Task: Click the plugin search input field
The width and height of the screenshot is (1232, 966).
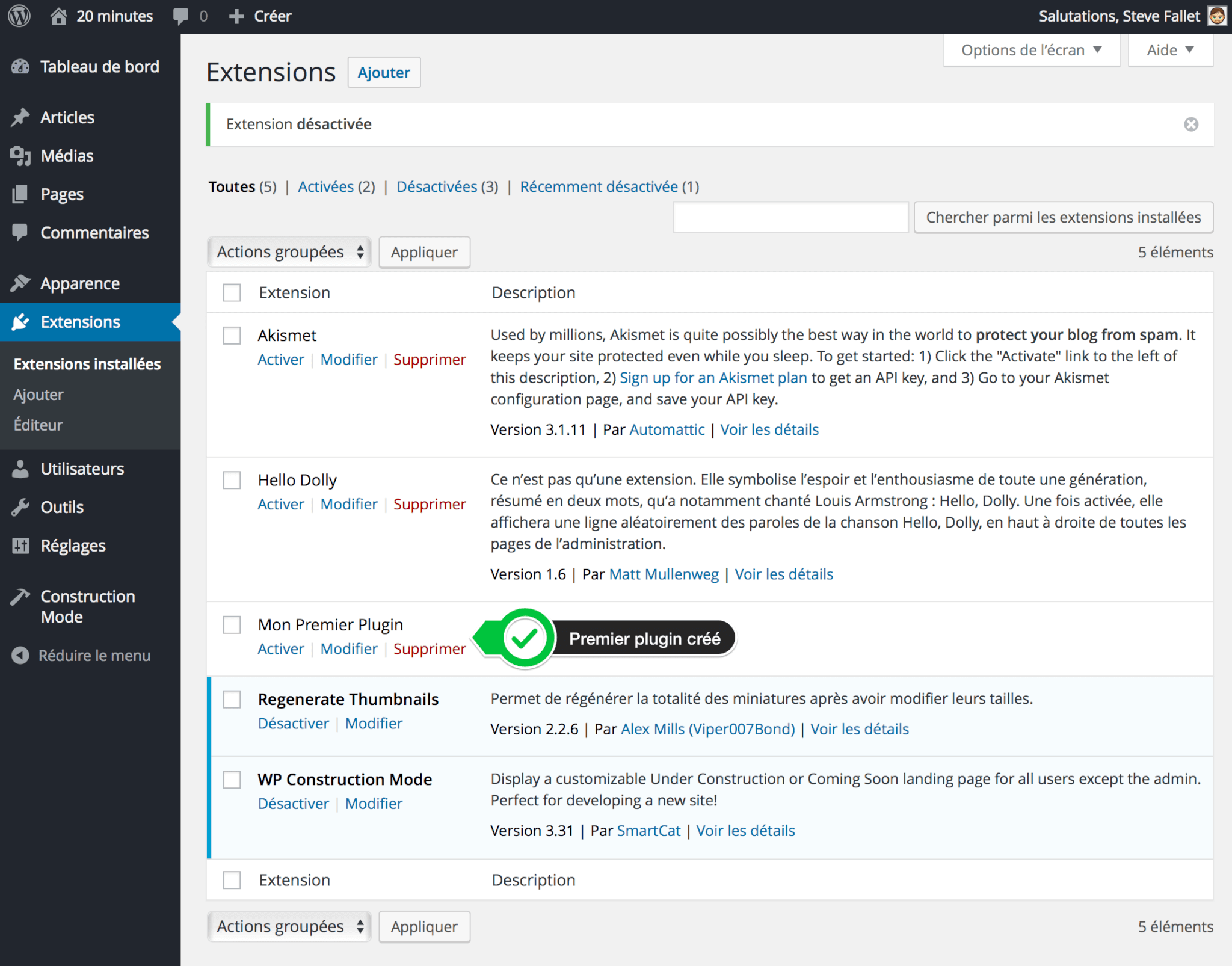Action: point(790,217)
